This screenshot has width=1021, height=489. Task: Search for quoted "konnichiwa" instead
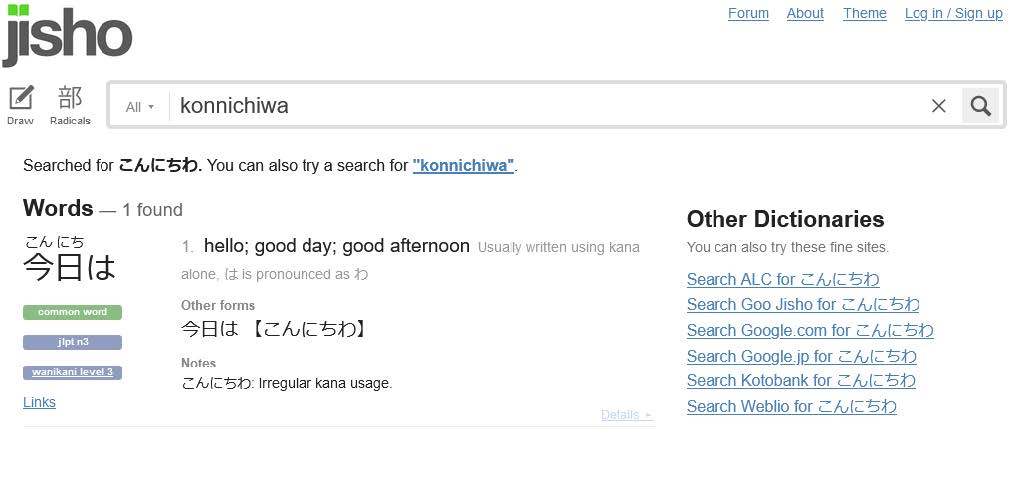point(463,165)
